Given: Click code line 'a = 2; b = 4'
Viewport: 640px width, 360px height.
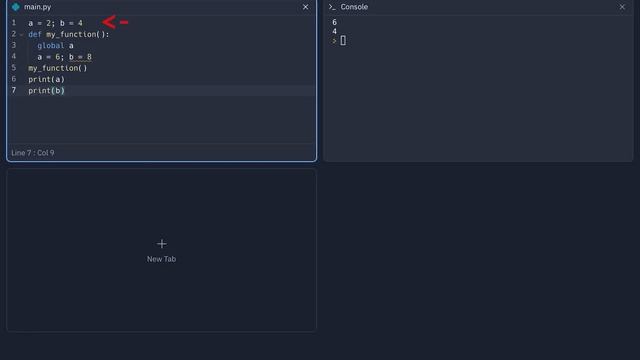Looking at the screenshot, I should tap(56, 23).
